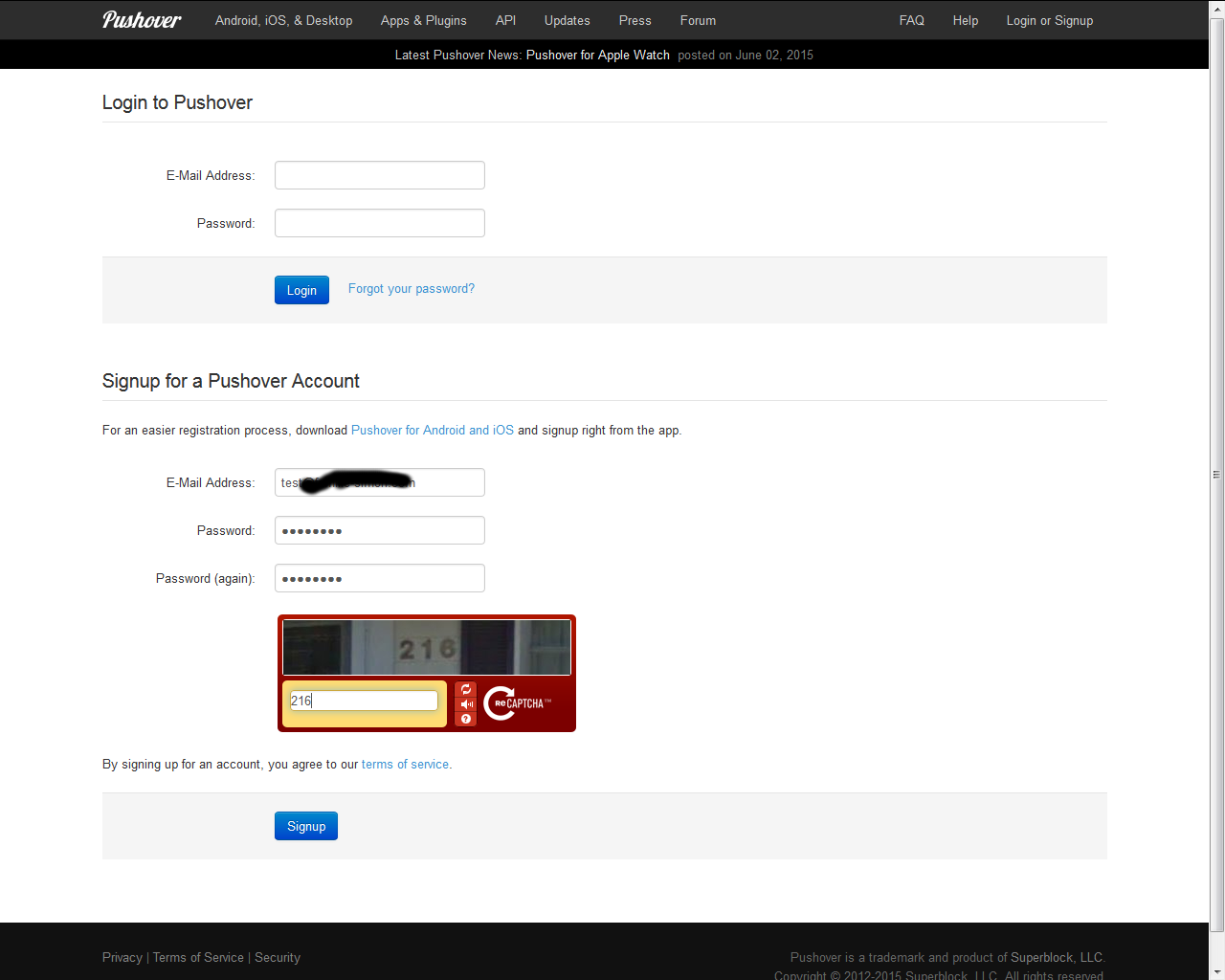1225x980 pixels.
Task: Go to the API page
Action: coord(505,20)
